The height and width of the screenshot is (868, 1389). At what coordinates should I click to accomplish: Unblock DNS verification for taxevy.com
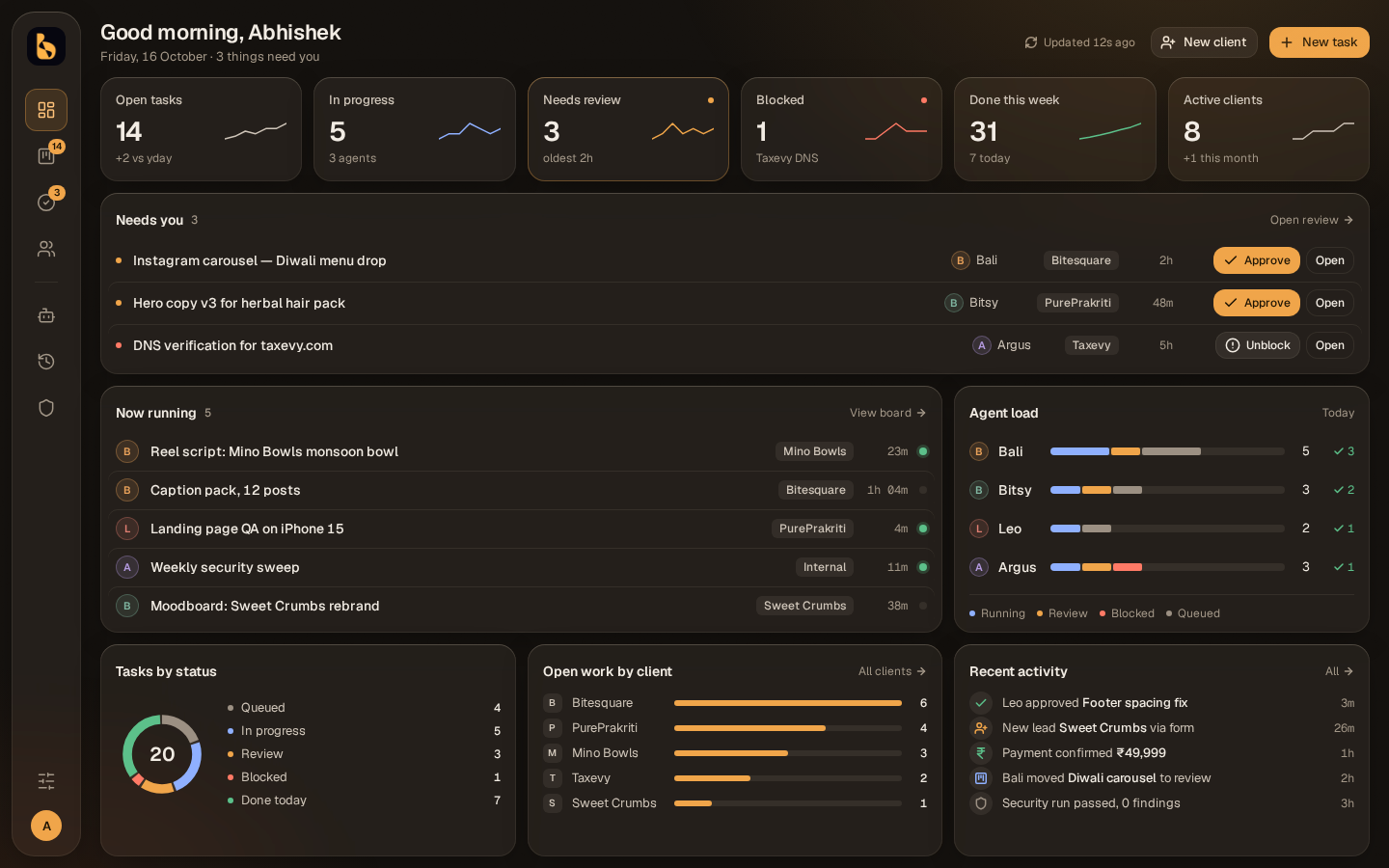(1258, 345)
